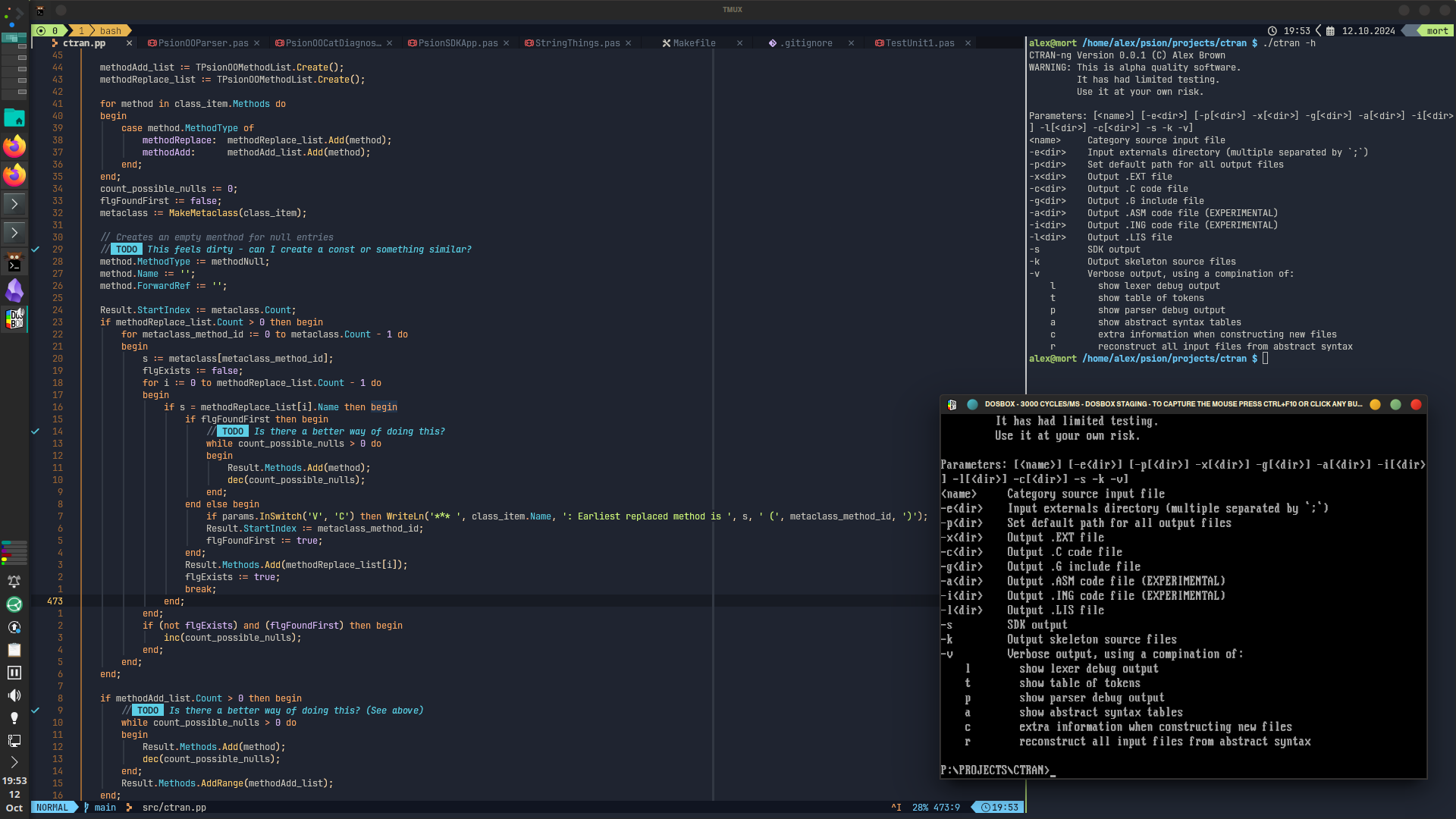The image size is (1456, 819).
Task: Close the Makefile tab
Action: point(739,43)
